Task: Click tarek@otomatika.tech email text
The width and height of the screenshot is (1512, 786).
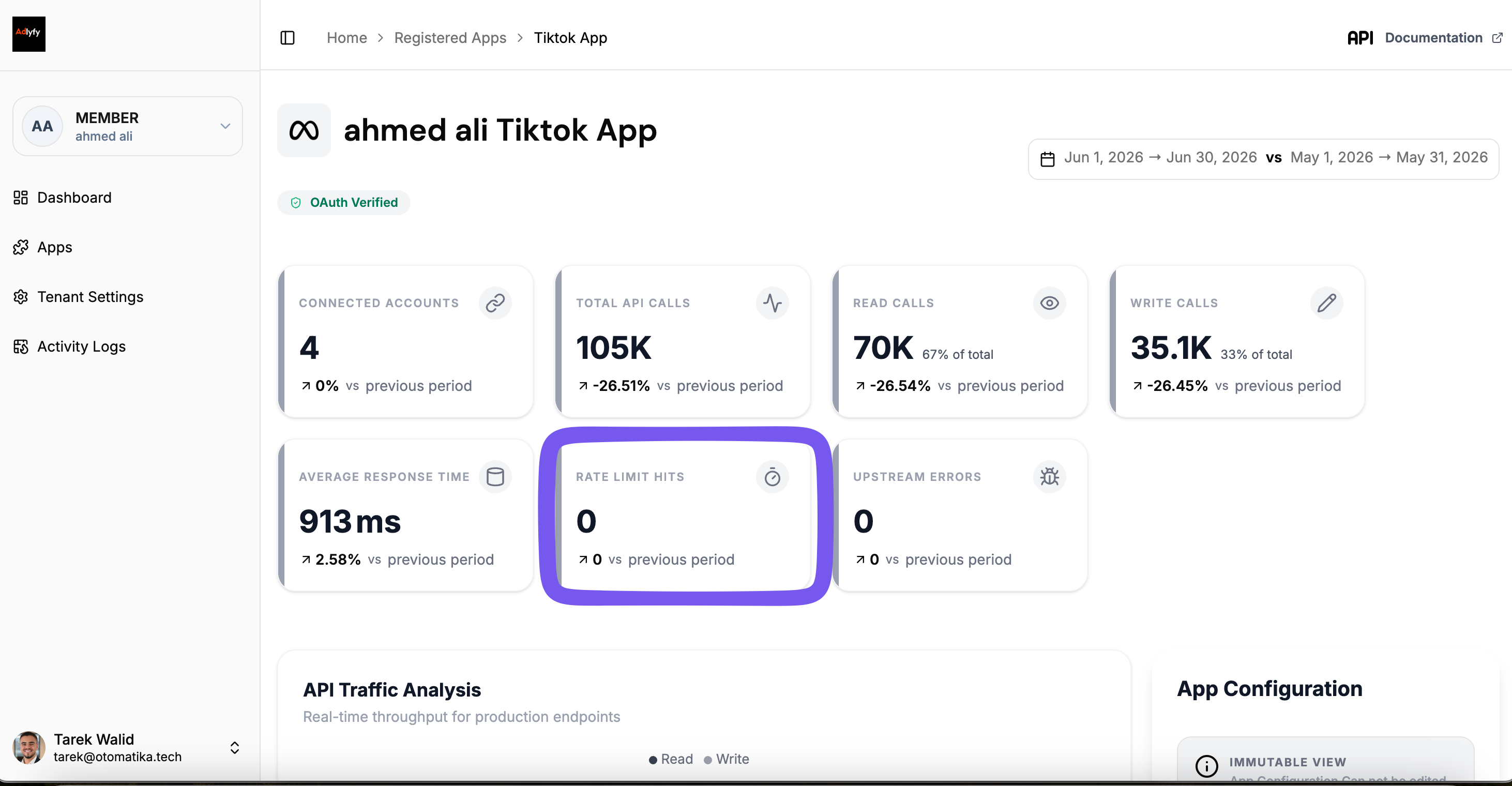Action: point(117,757)
